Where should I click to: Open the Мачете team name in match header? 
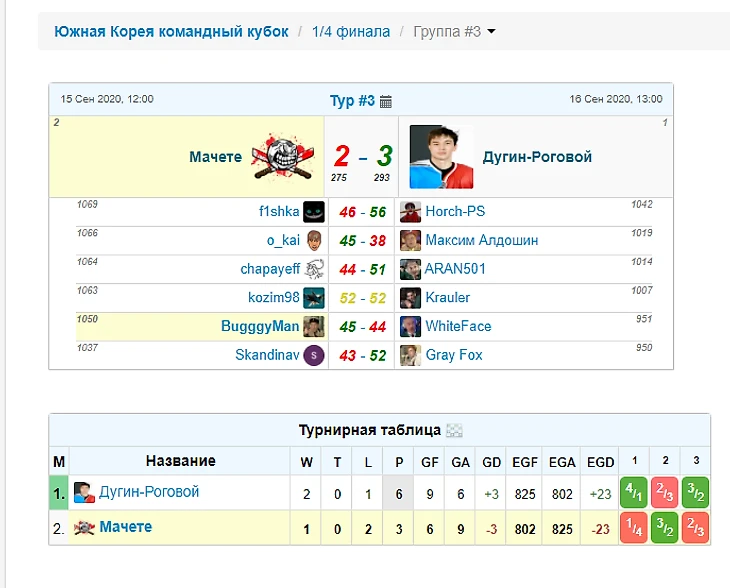pos(216,157)
